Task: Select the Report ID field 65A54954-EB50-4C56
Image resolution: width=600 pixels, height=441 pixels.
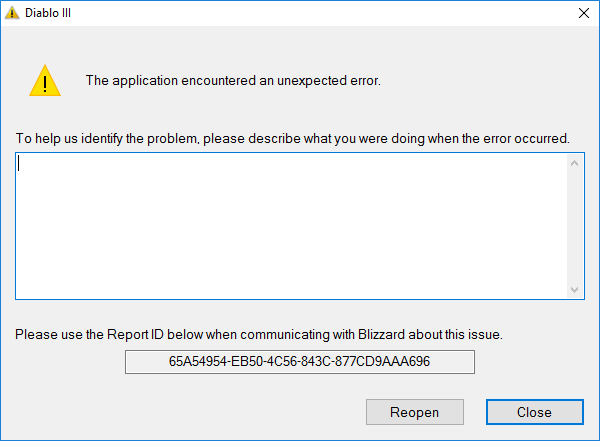Action: pos(300,362)
